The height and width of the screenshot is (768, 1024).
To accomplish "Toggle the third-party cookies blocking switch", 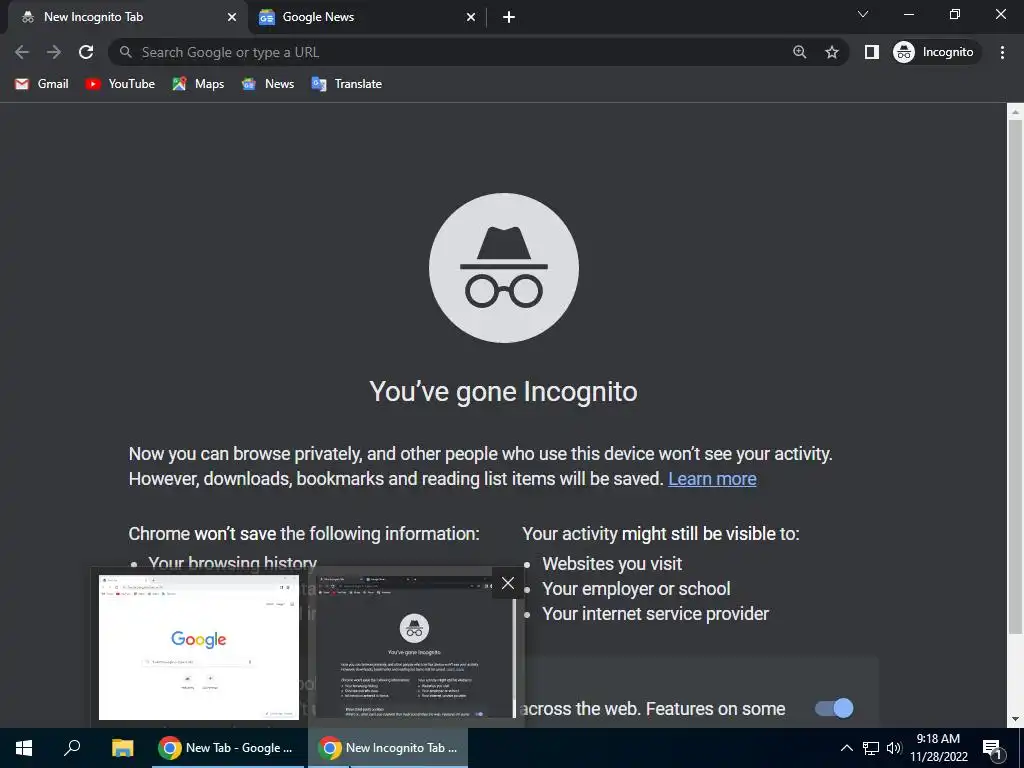I will 834,708.
